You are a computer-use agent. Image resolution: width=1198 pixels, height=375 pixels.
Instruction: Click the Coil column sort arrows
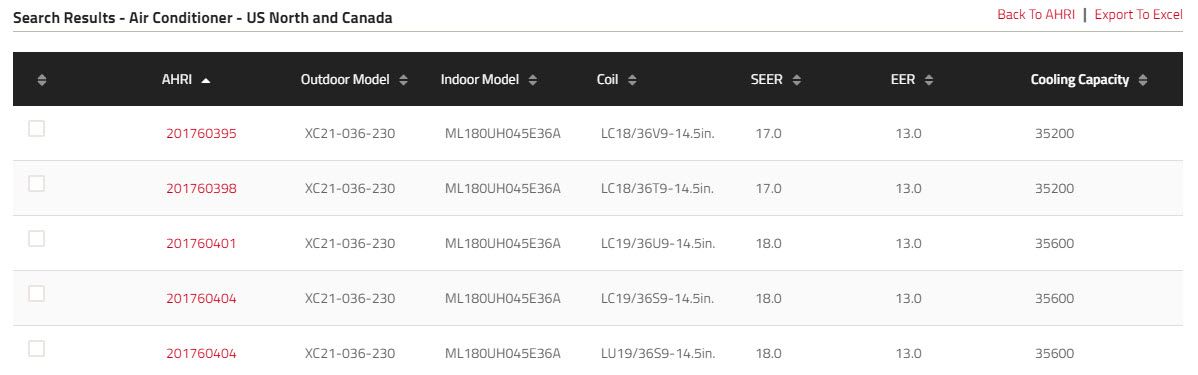click(632, 80)
